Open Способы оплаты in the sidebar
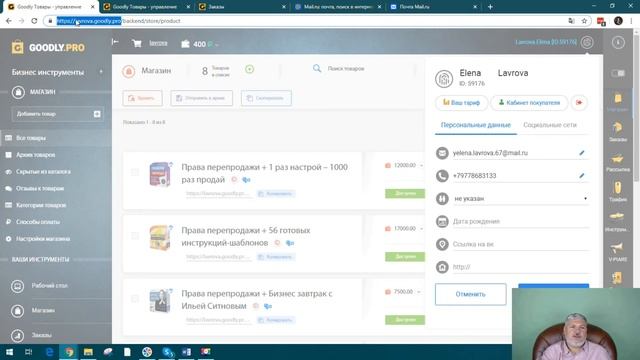Screen dimensions: 640x360 (x=38, y=222)
